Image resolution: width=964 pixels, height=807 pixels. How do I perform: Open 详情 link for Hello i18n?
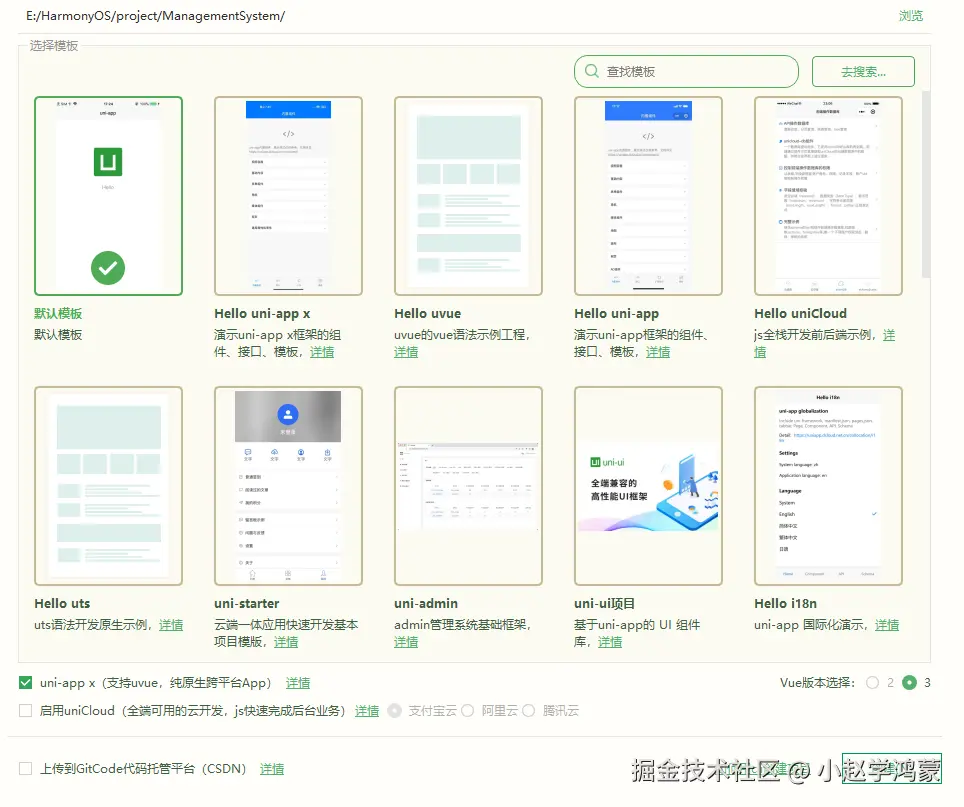[x=887, y=625]
